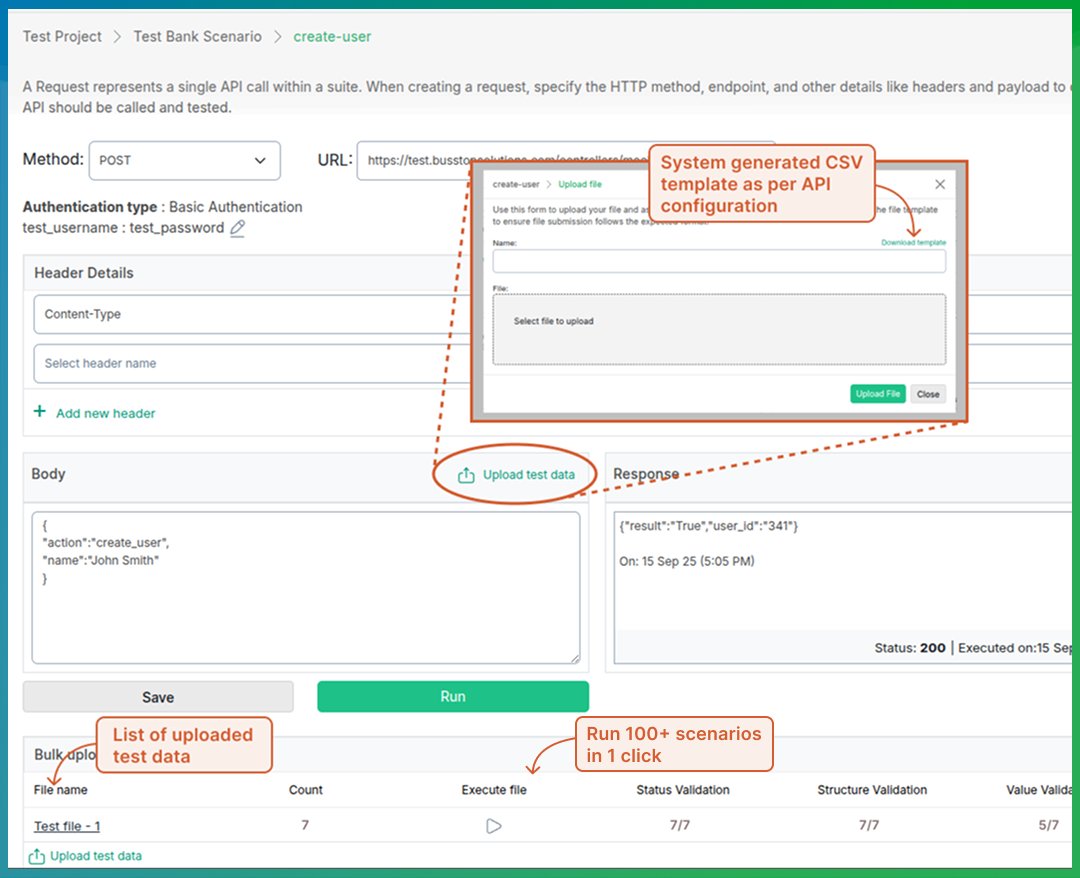This screenshot has height=878, width=1080.
Task: Close the Upload file dialog with the X
Action: pyautogui.click(x=939, y=184)
